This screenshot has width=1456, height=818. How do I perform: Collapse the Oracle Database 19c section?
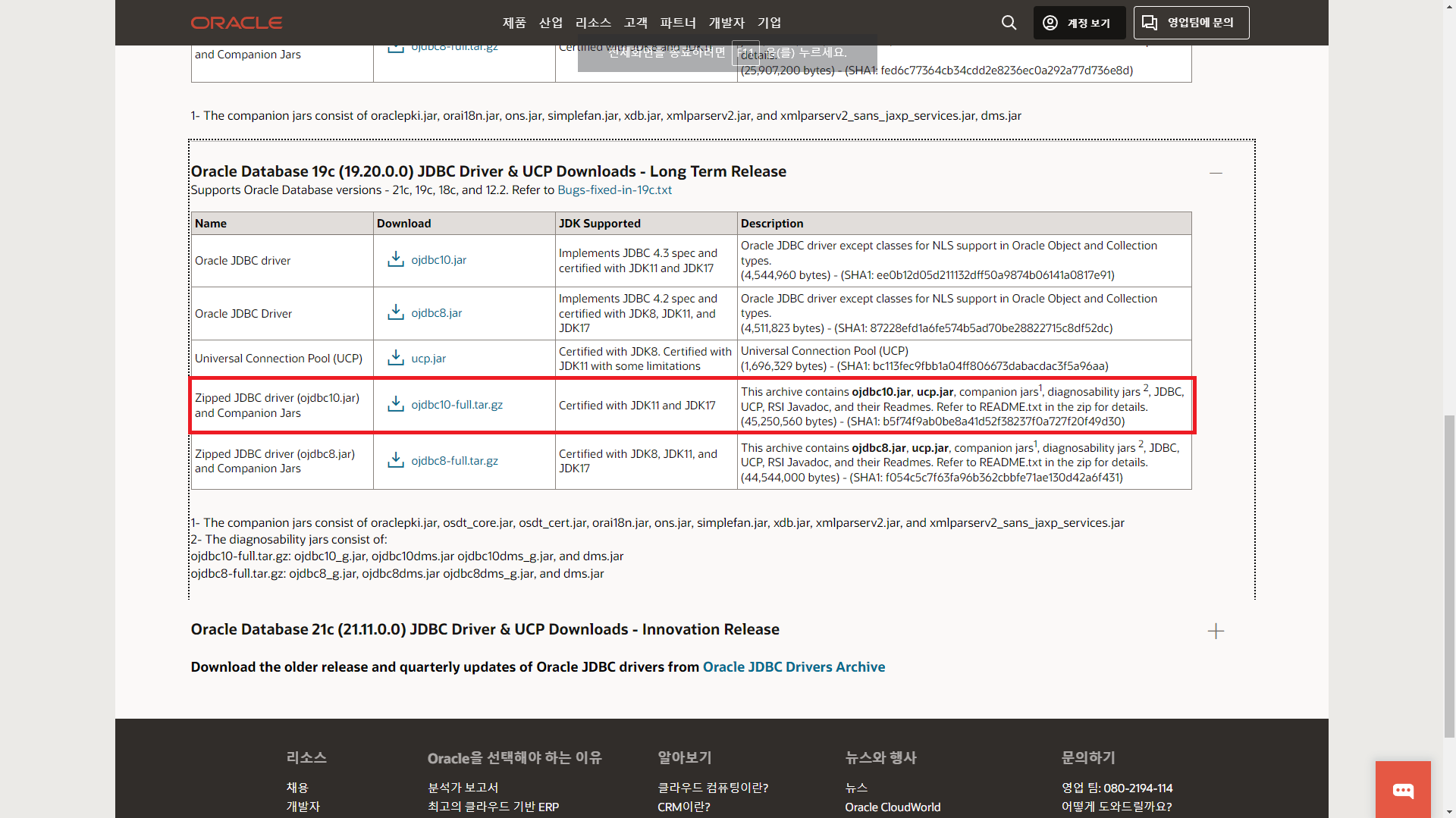[1216, 173]
